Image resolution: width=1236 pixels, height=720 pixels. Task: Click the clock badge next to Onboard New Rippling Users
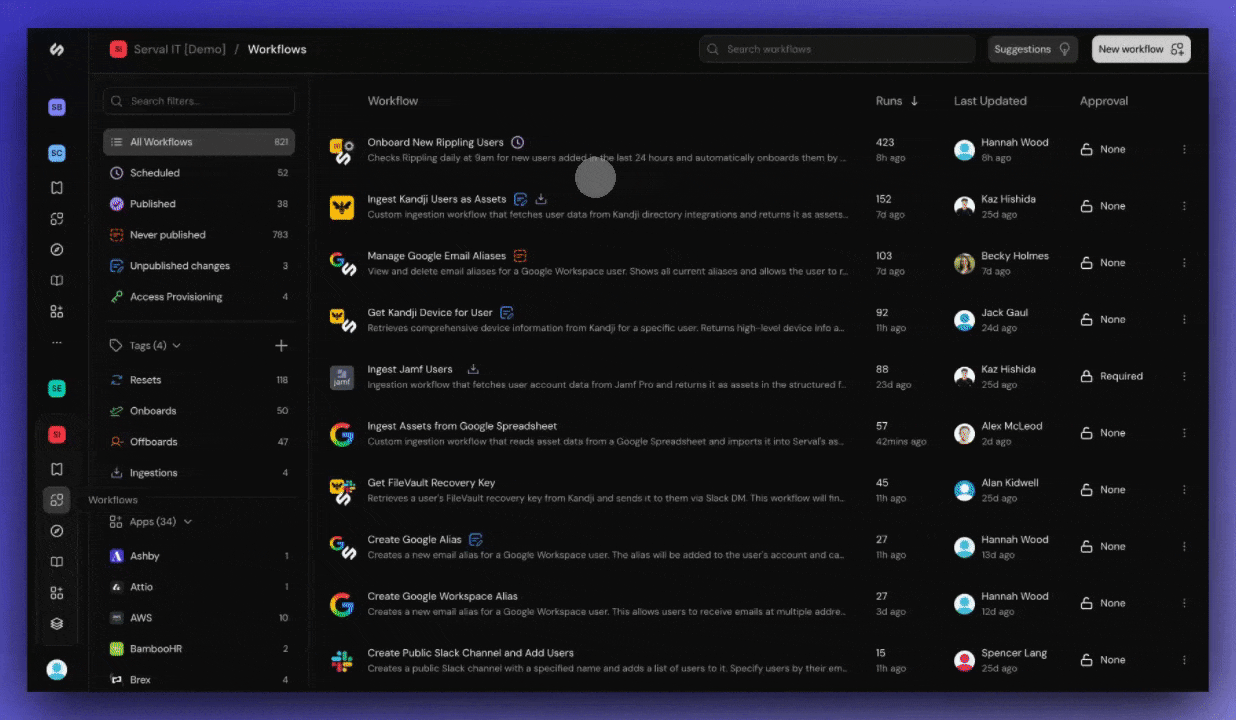click(519, 142)
